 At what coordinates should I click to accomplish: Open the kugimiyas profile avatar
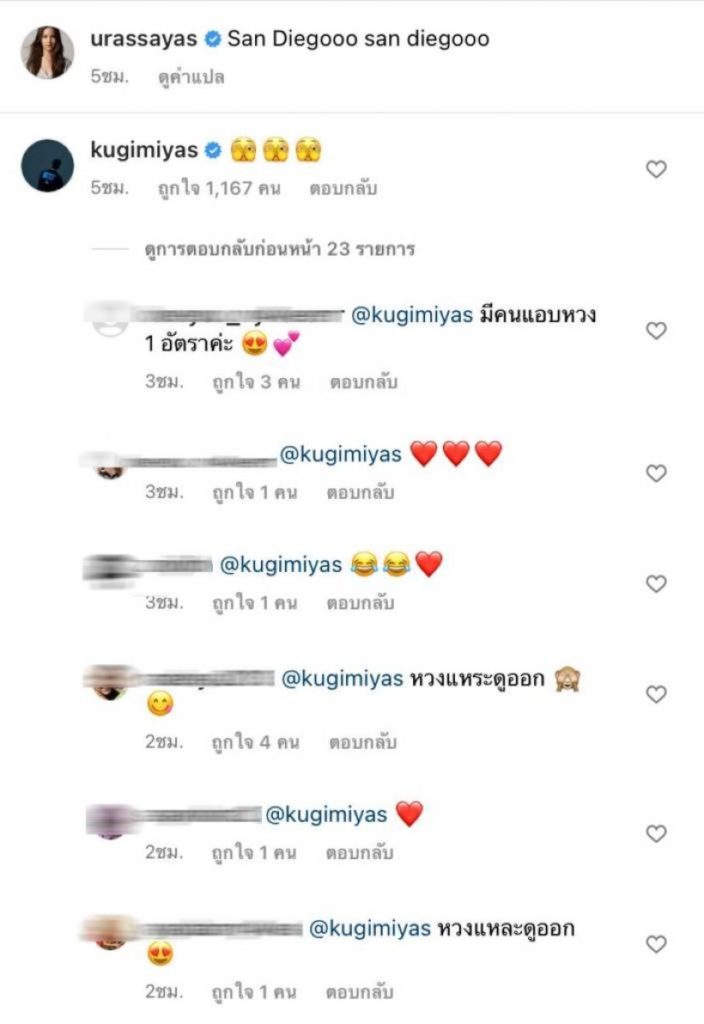pos(47,165)
